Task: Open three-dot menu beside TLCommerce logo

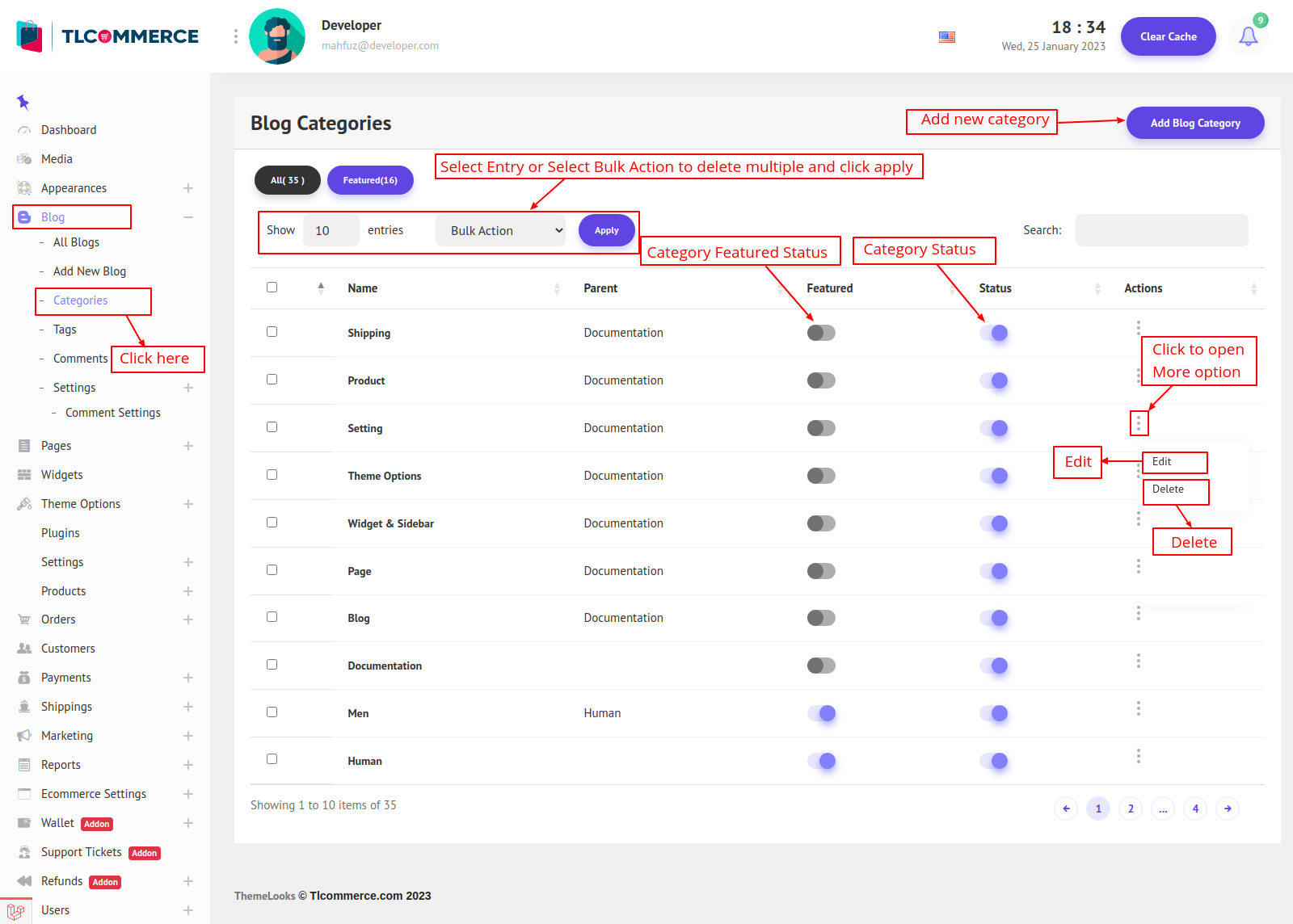Action: click(236, 36)
